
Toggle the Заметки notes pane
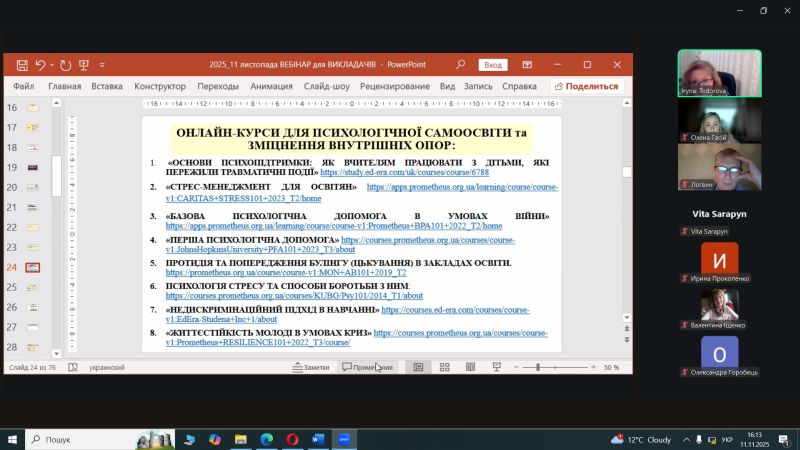click(x=310, y=368)
